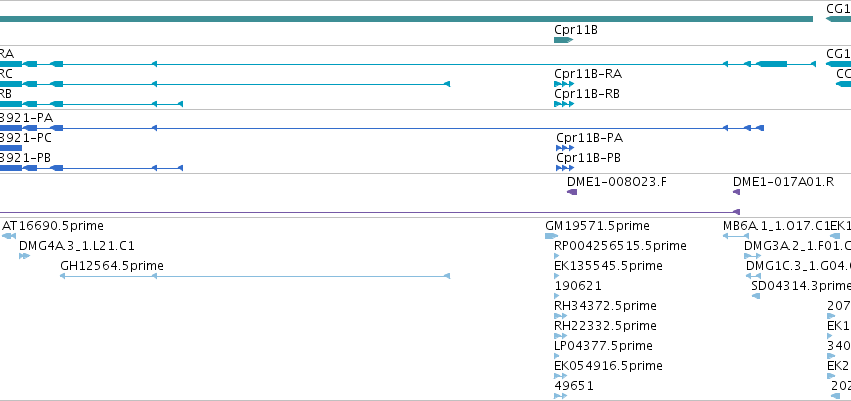Viewport: 851px width, 401px height.
Task: Click the Cpr11B-PA protein label
Action: 589,138
